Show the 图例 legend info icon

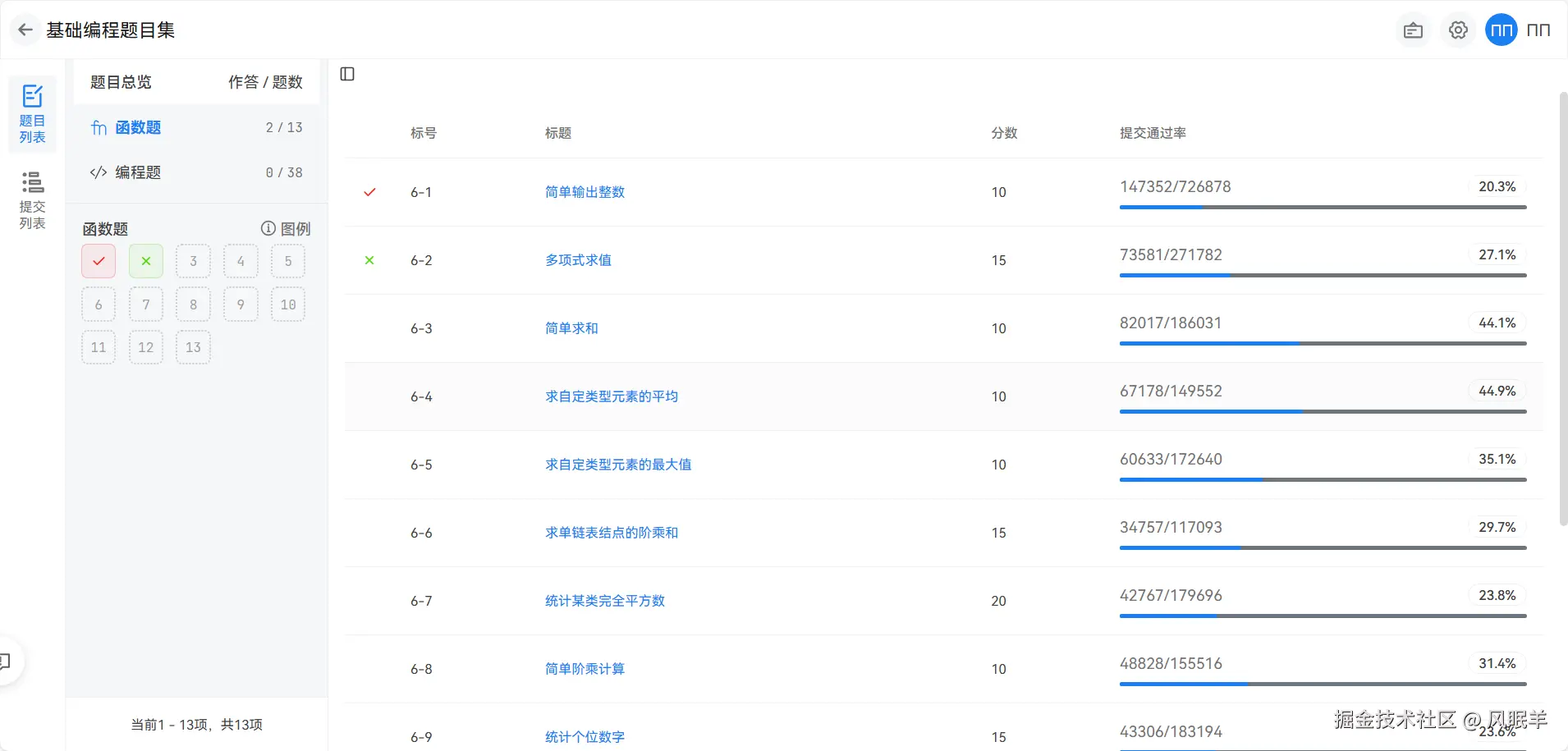pos(268,228)
